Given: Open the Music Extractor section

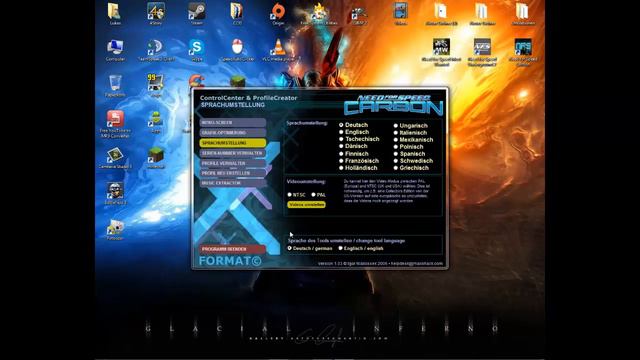Looking at the screenshot, I should [x=233, y=183].
